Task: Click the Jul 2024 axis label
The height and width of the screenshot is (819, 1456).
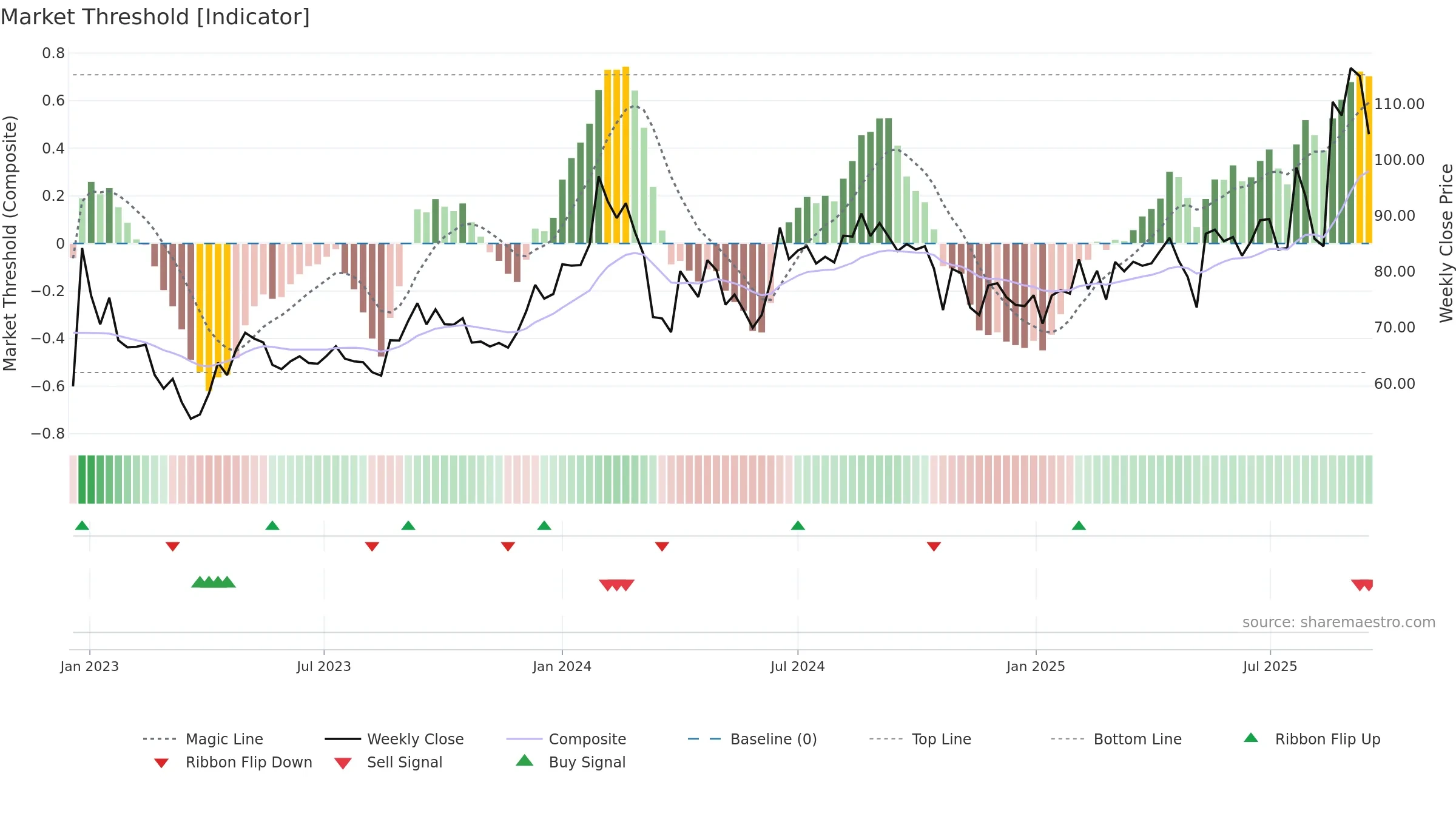Action: coord(798,666)
